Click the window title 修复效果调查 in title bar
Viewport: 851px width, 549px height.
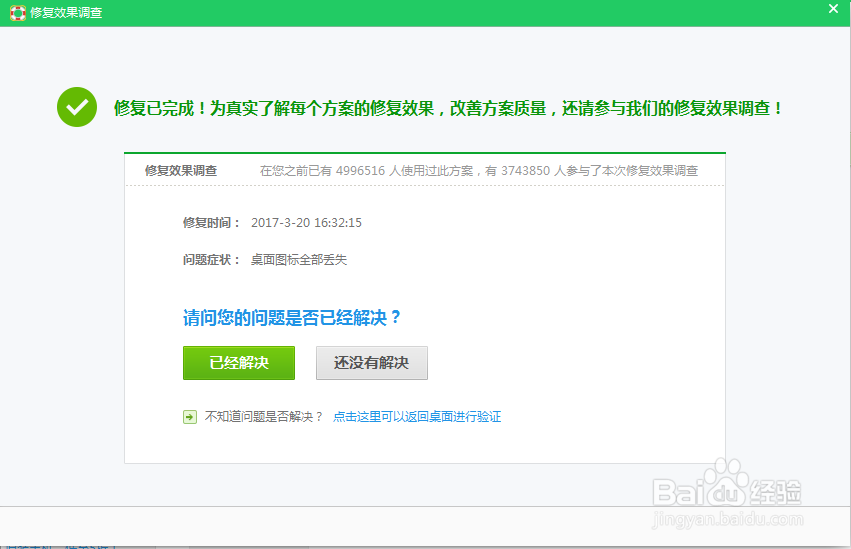pyautogui.click(x=66, y=12)
